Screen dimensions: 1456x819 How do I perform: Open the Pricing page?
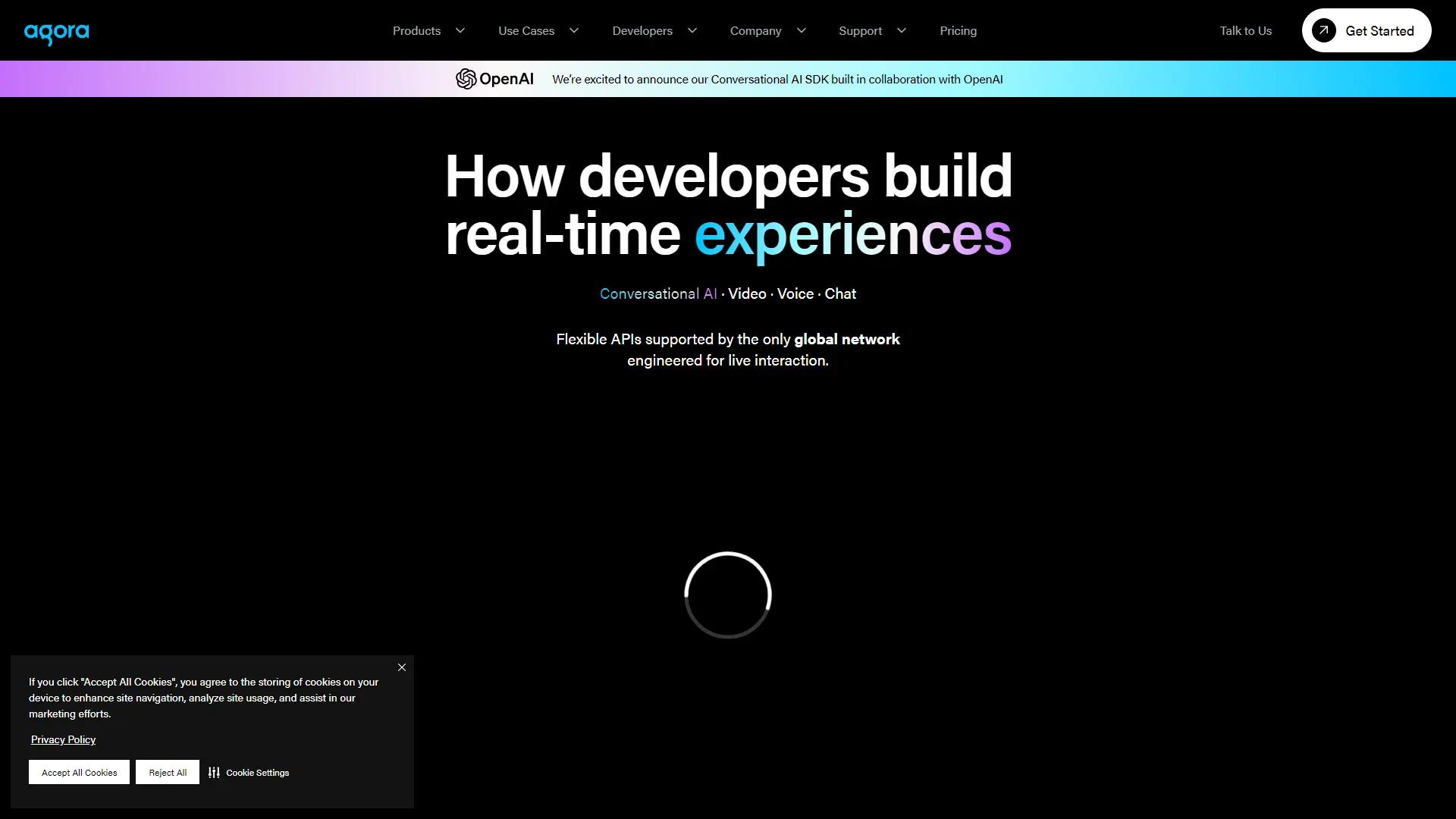(958, 31)
